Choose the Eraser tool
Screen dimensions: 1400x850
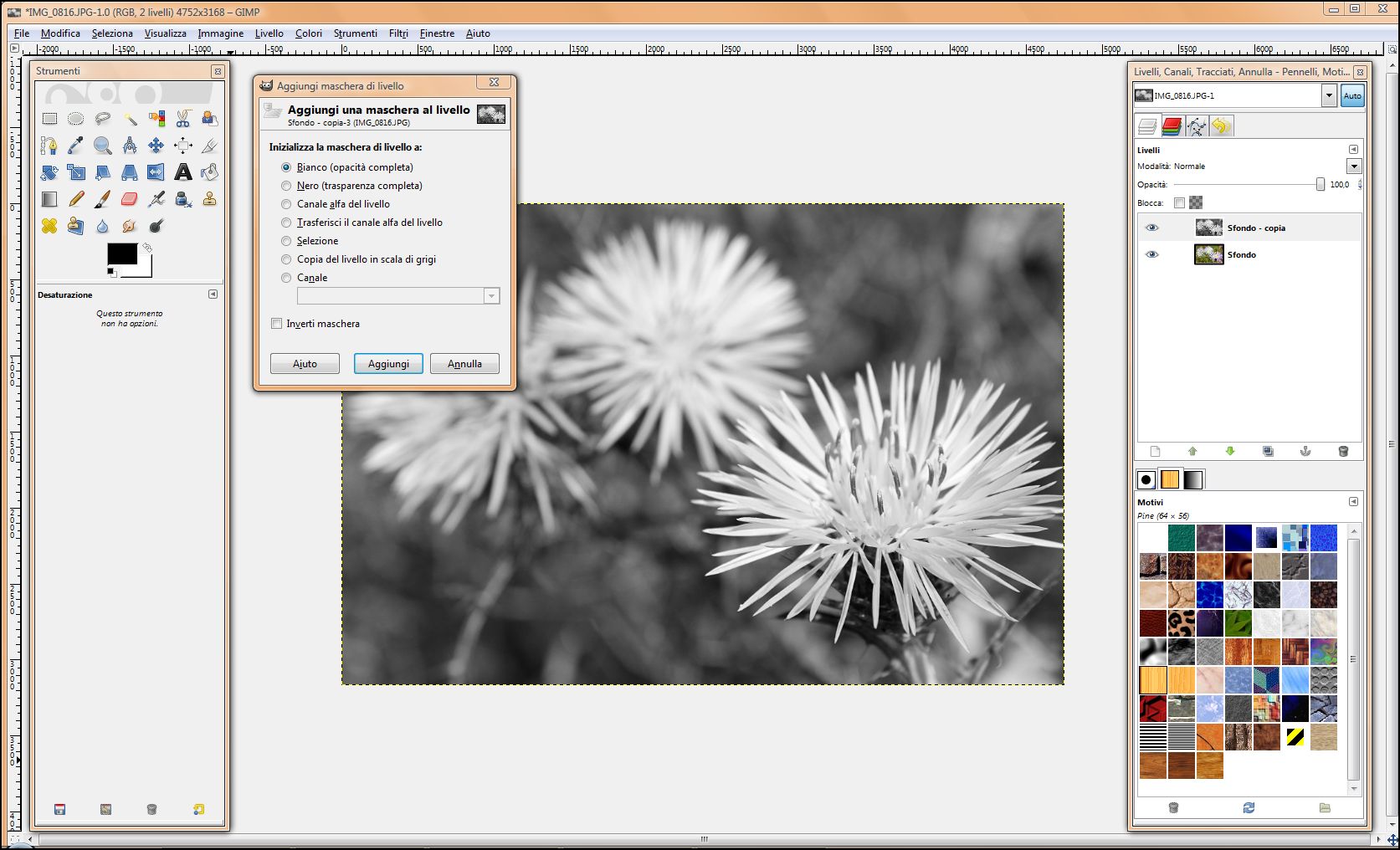tap(129, 199)
